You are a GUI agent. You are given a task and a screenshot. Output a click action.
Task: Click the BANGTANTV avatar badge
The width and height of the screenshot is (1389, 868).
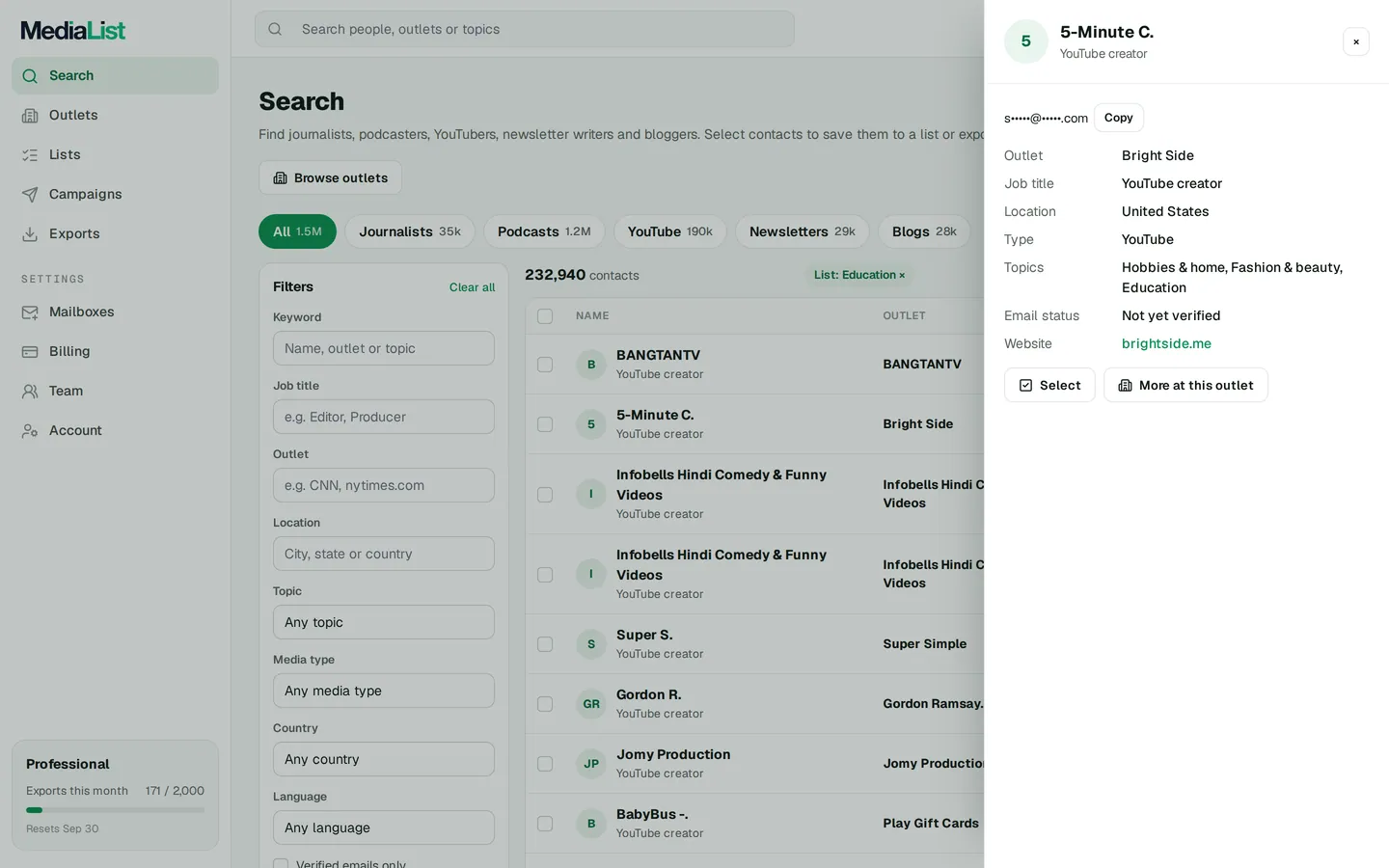coord(591,365)
